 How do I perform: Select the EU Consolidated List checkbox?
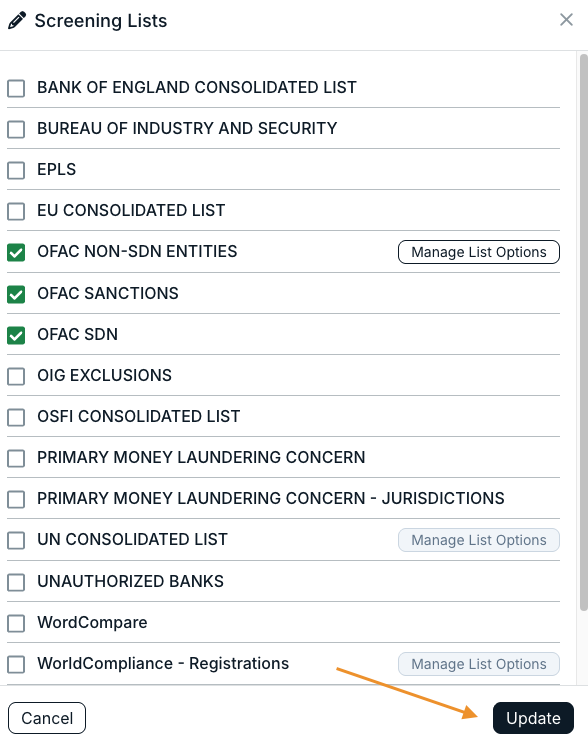coord(16,211)
